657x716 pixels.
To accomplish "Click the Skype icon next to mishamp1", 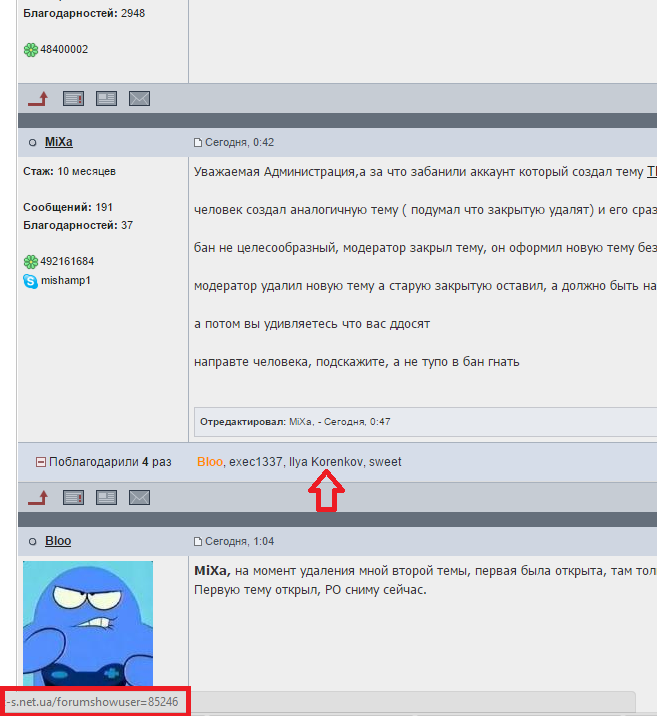I will [x=31, y=281].
